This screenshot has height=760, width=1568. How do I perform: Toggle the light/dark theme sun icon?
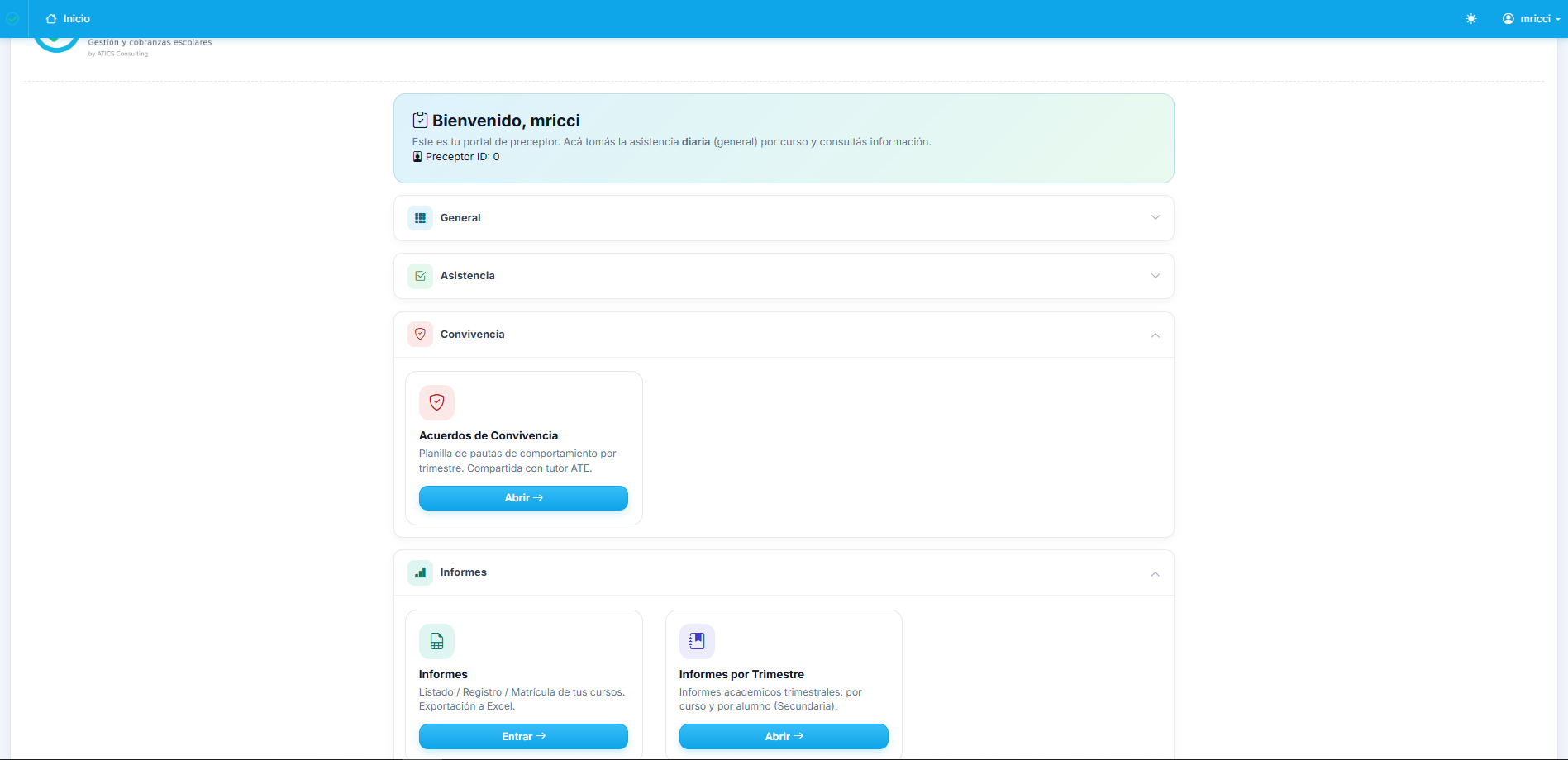click(x=1471, y=18)
